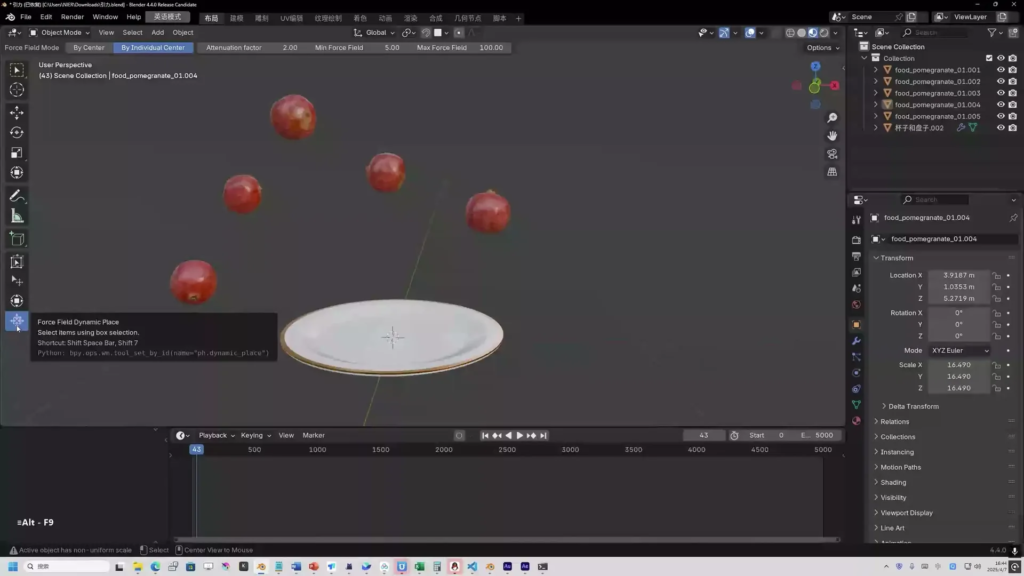This screenshot has width=1024, height=576.
Task: Open the Modifiers wrench tab
Action: (x=856, y=341)
